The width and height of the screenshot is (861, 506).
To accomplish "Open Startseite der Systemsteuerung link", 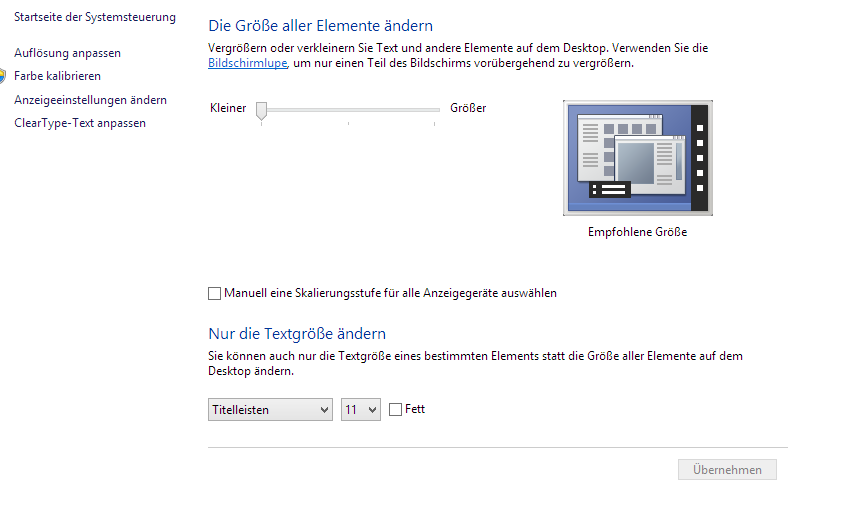I will pos(95,17).
